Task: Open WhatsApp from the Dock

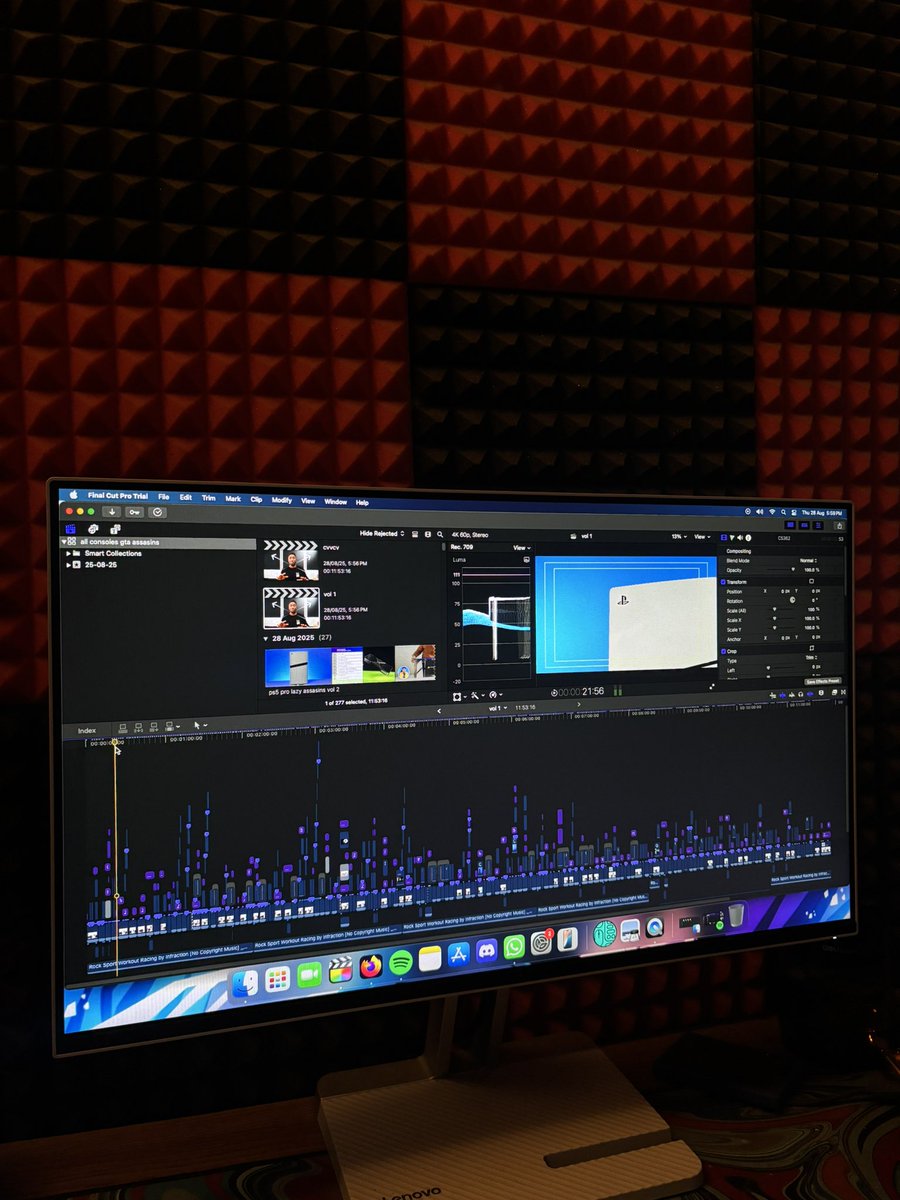Action: point(514,947)
